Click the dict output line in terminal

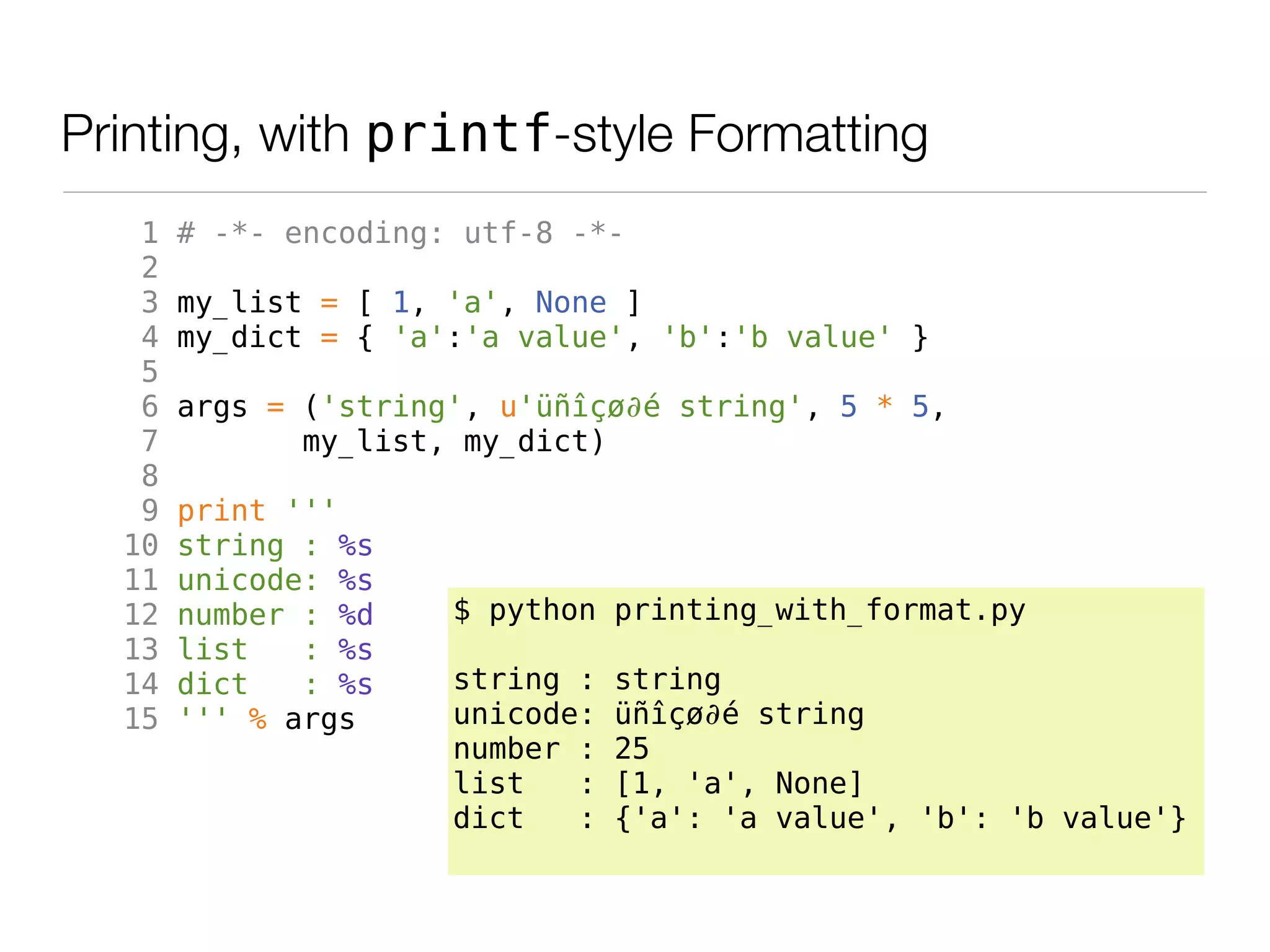pyautogui.click(x=819, y=819)
